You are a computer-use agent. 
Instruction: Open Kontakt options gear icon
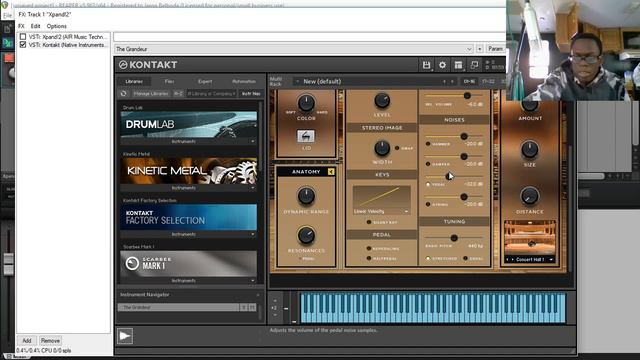click(442, 65)
